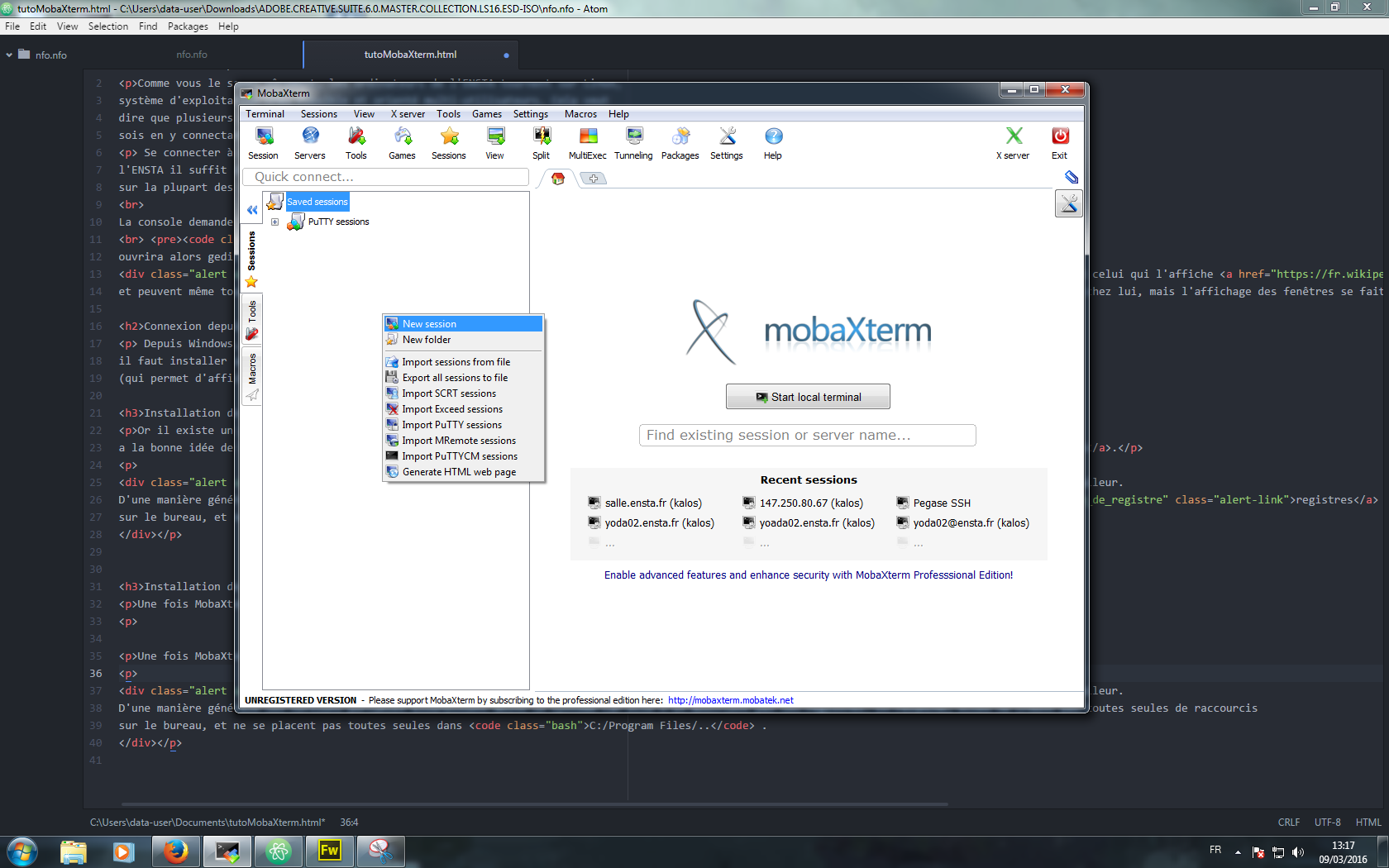This screenshot has height=868, width=1389.
Task: Click the crossed tools side button
Action: coord(1069,203)
